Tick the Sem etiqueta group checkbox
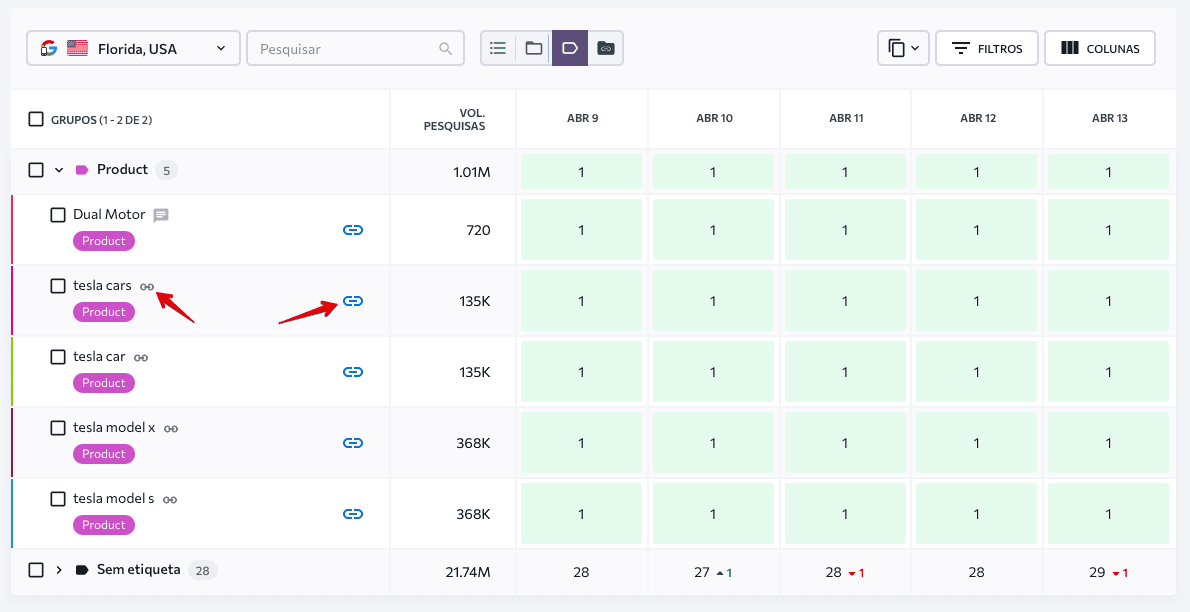 36,569
